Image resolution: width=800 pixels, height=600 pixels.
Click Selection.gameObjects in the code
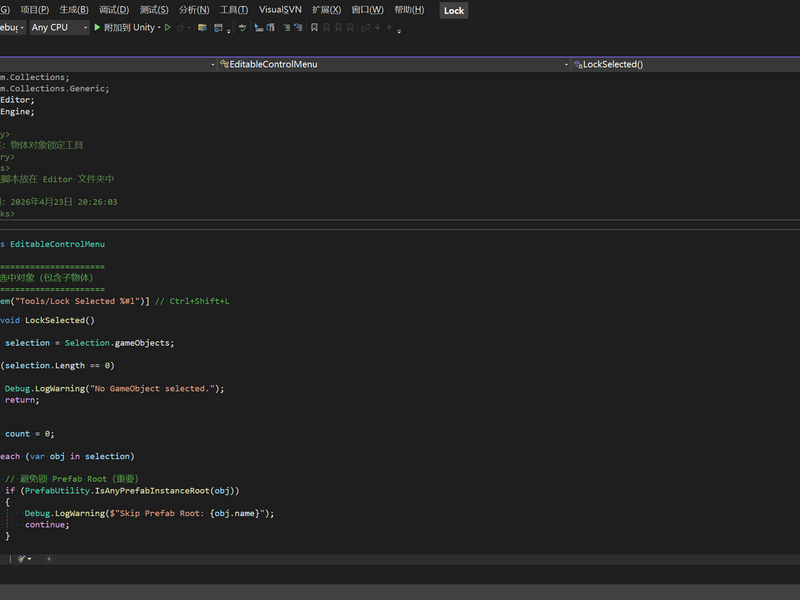point(117,343)
